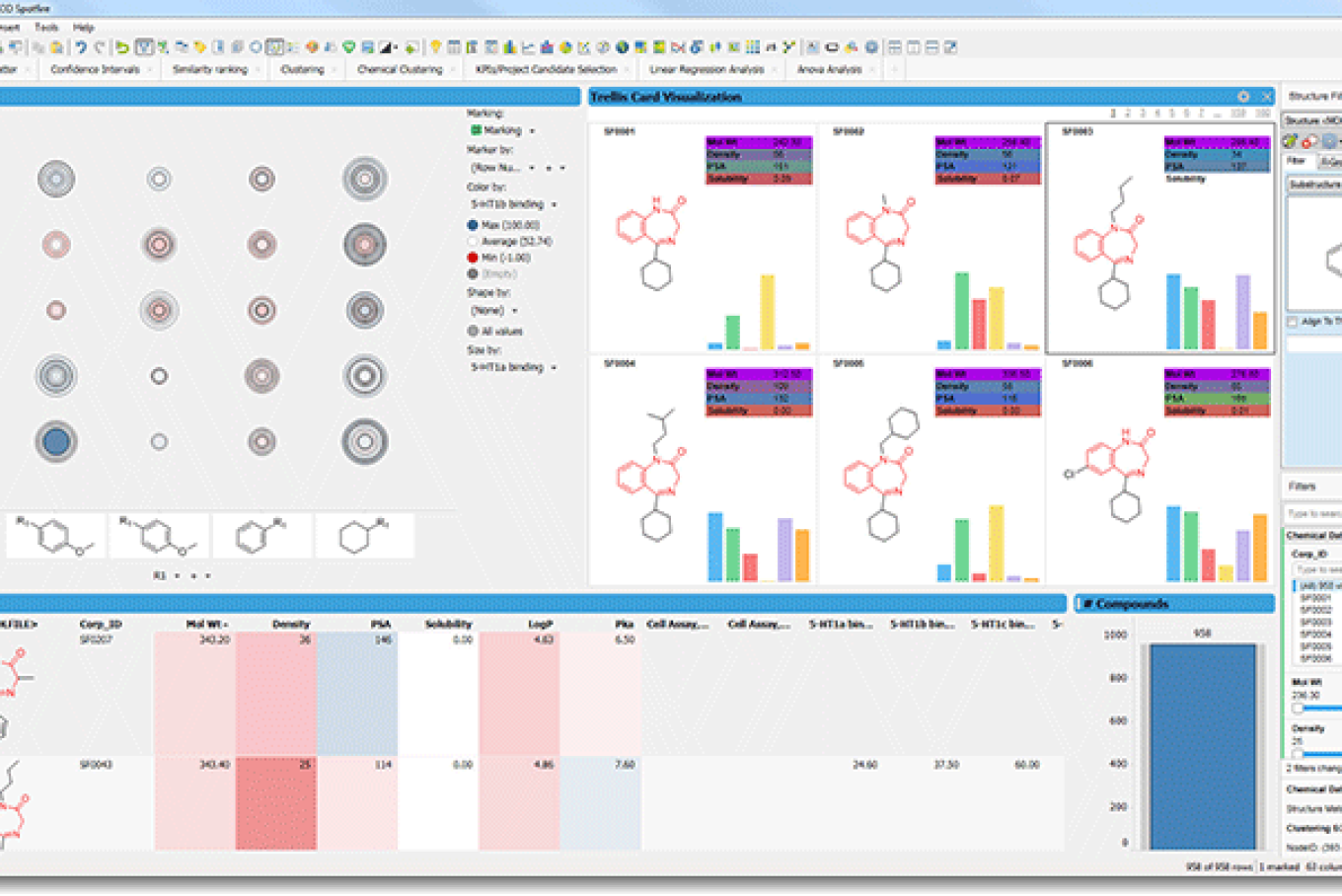The width and height of the screenshot is (1342, 896).
Task: Click the globe map chart toolbar icon
Action: tap(622, 47)
